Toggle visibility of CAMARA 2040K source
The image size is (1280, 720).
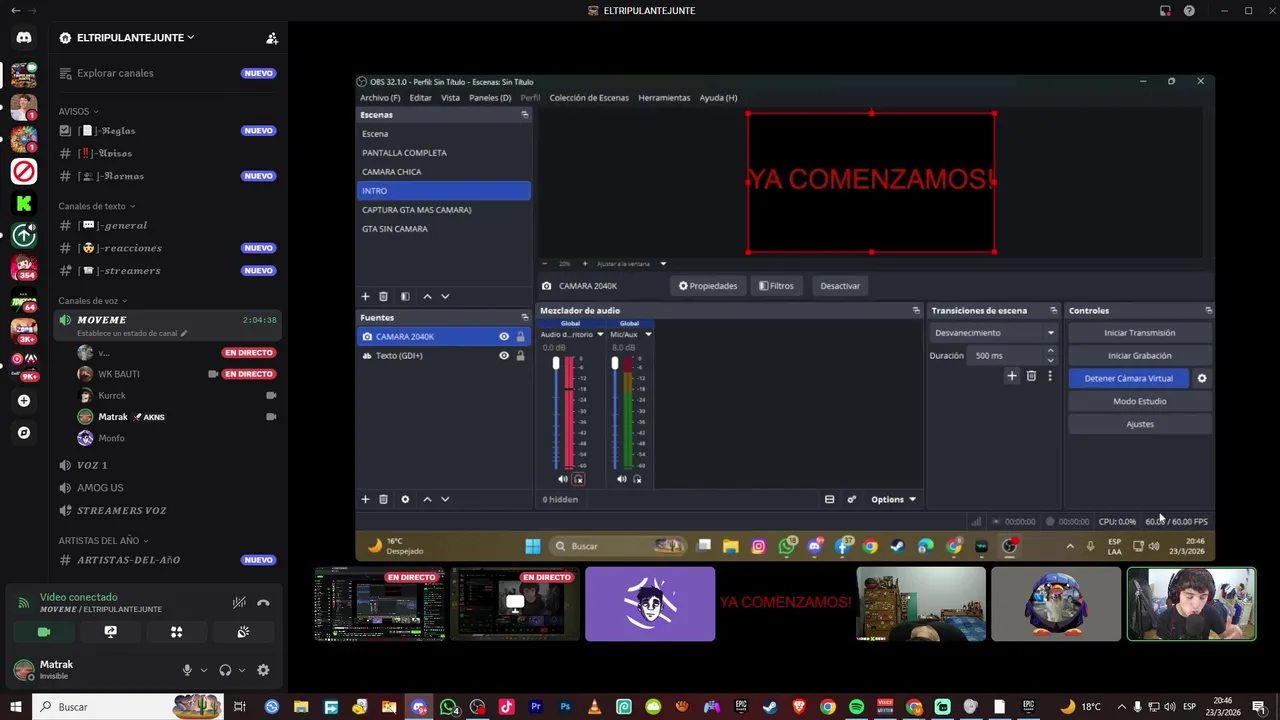(x=504, y=337)
